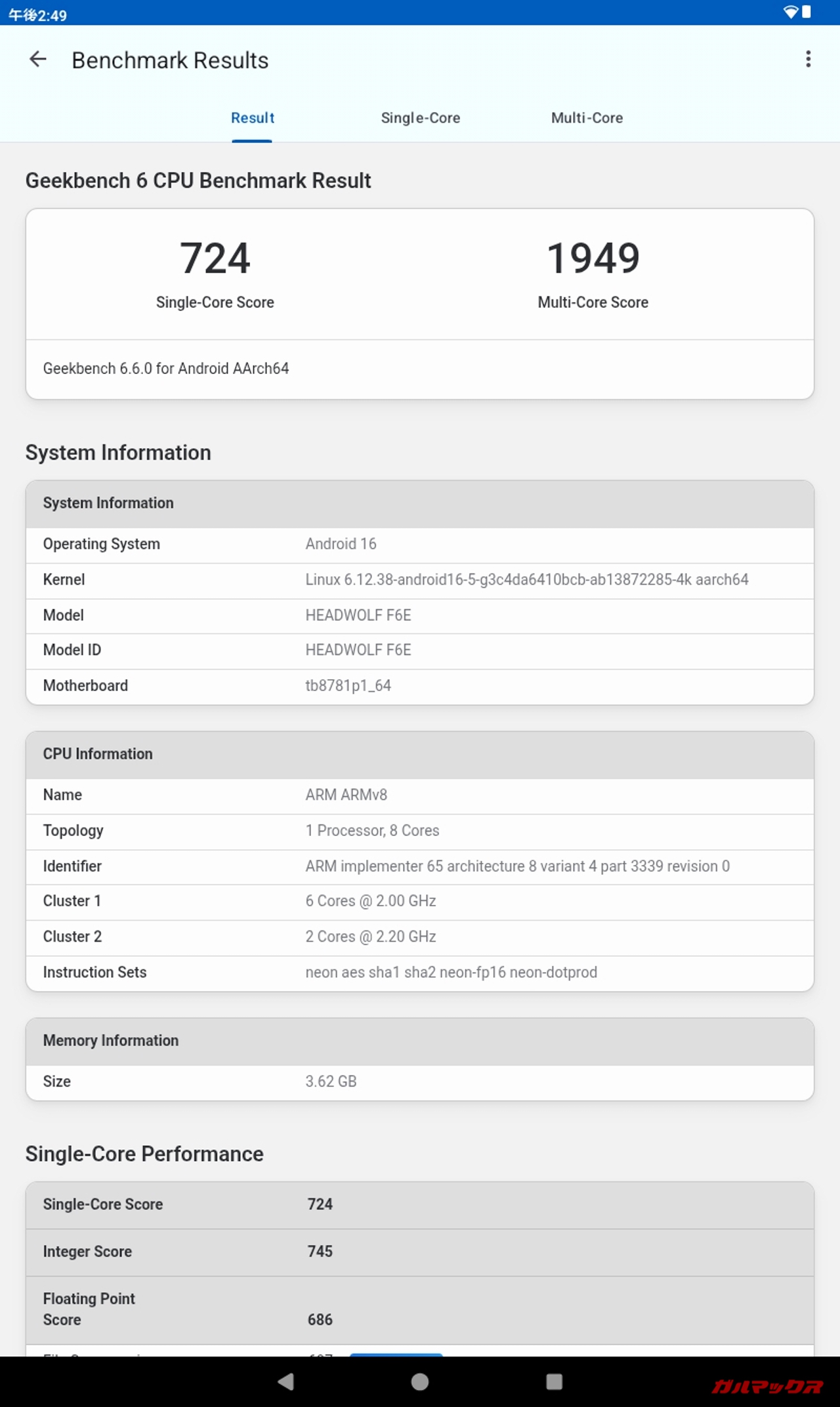Select the Kernel row

click(420, 580)
